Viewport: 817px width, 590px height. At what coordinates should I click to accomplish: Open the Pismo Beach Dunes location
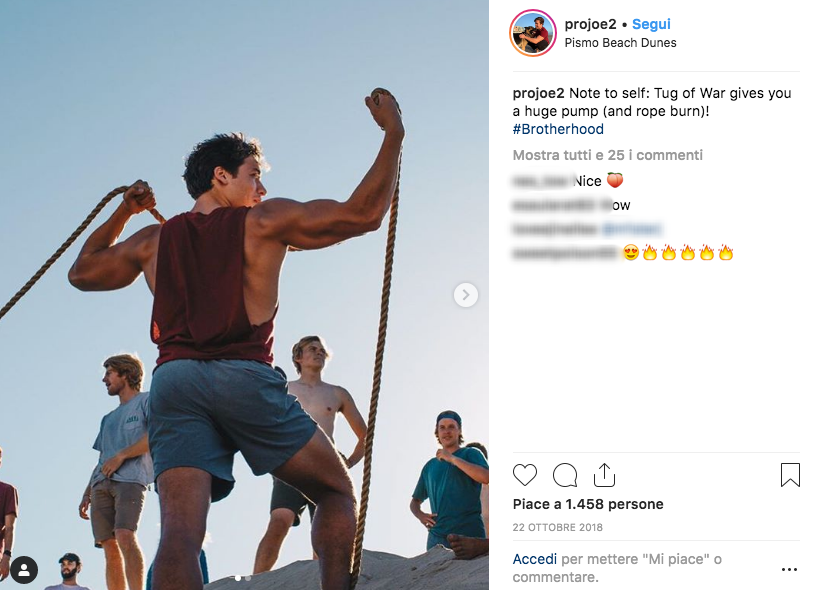coord(620,43)
